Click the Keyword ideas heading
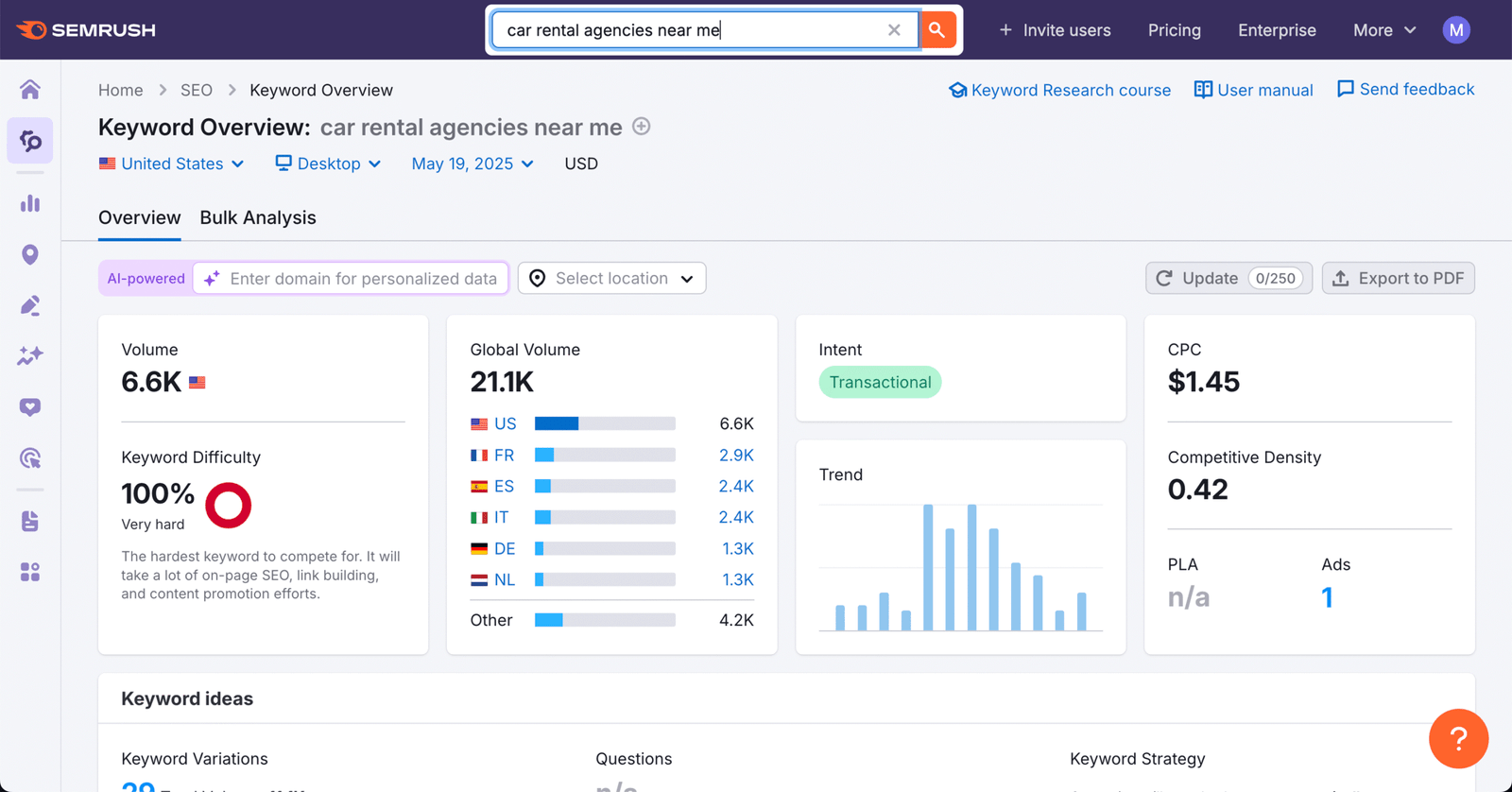The image size is (1512, 792). 187,698
